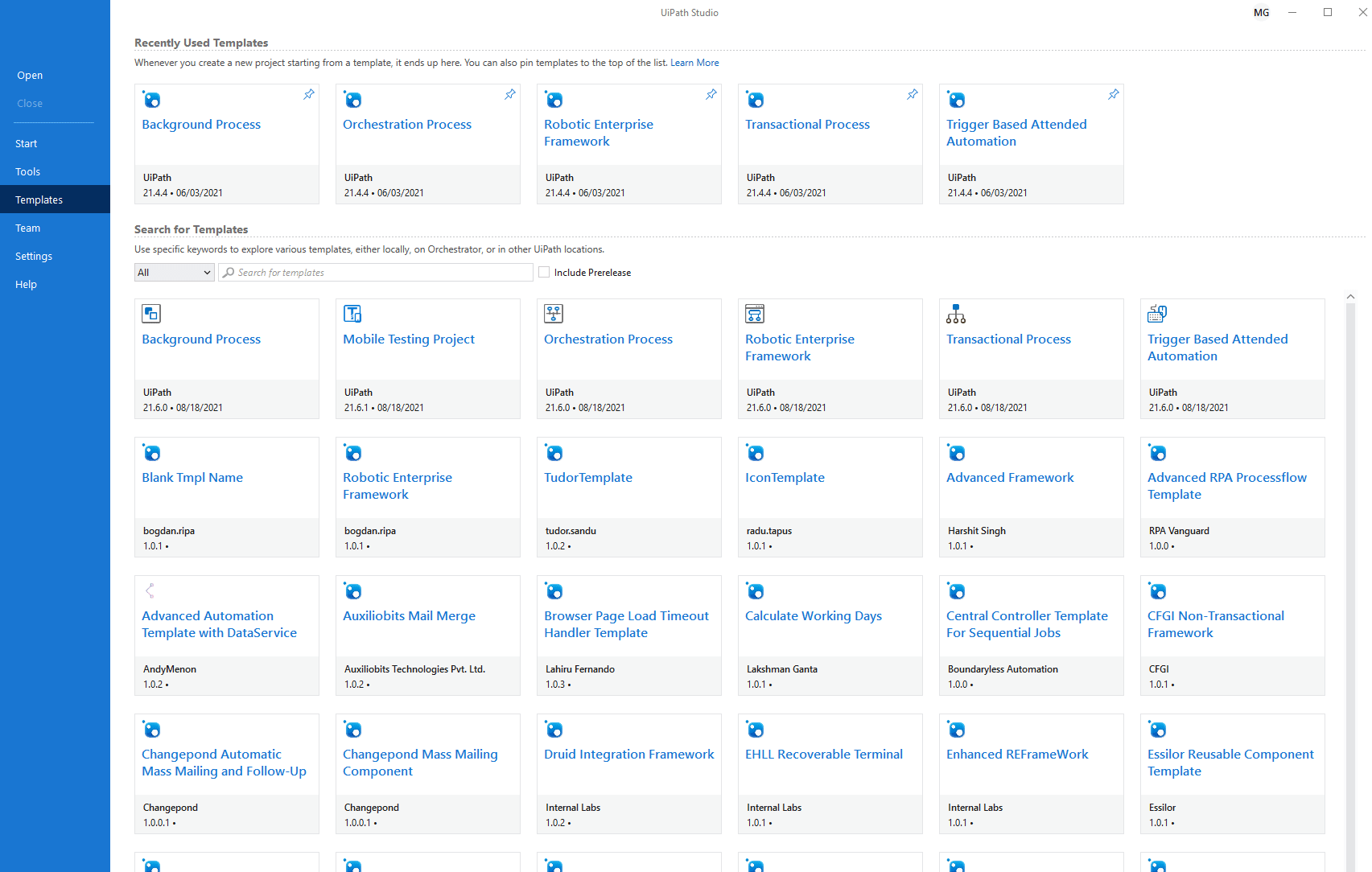This screenshot has height=872, width=1372.
Task: Click the 21.6.0 Transactional Process hierarchy icon
Action: [956, 314]
